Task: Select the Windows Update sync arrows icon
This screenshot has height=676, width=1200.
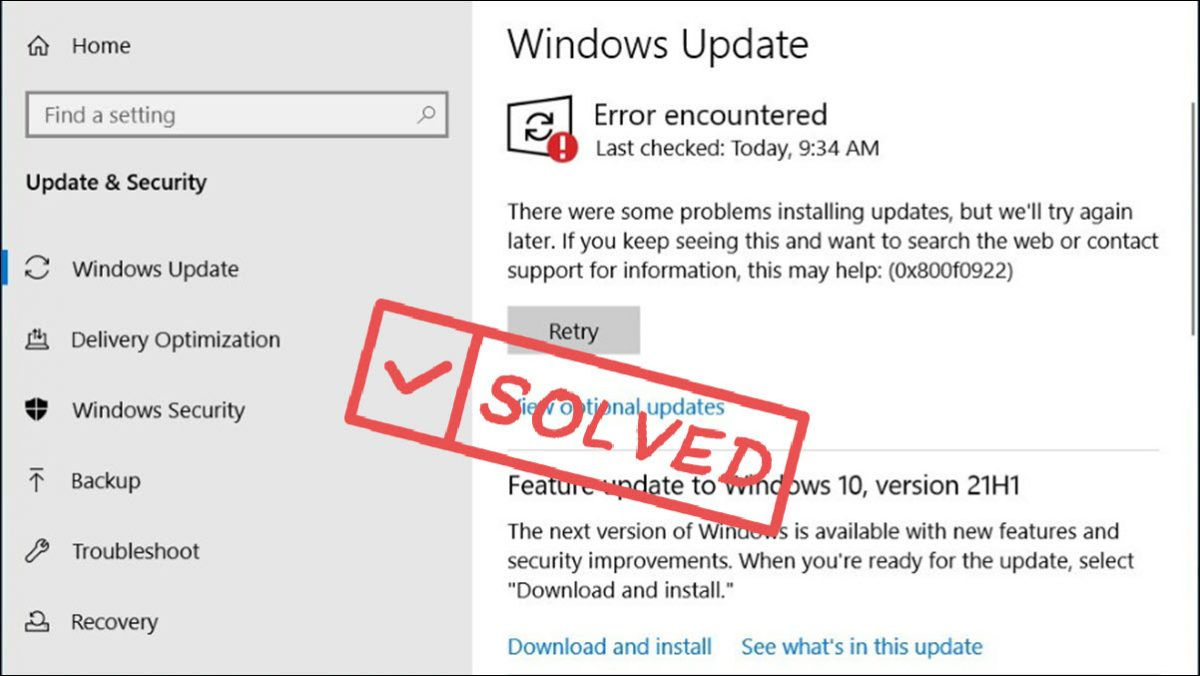Action: (x=39, y=269)
